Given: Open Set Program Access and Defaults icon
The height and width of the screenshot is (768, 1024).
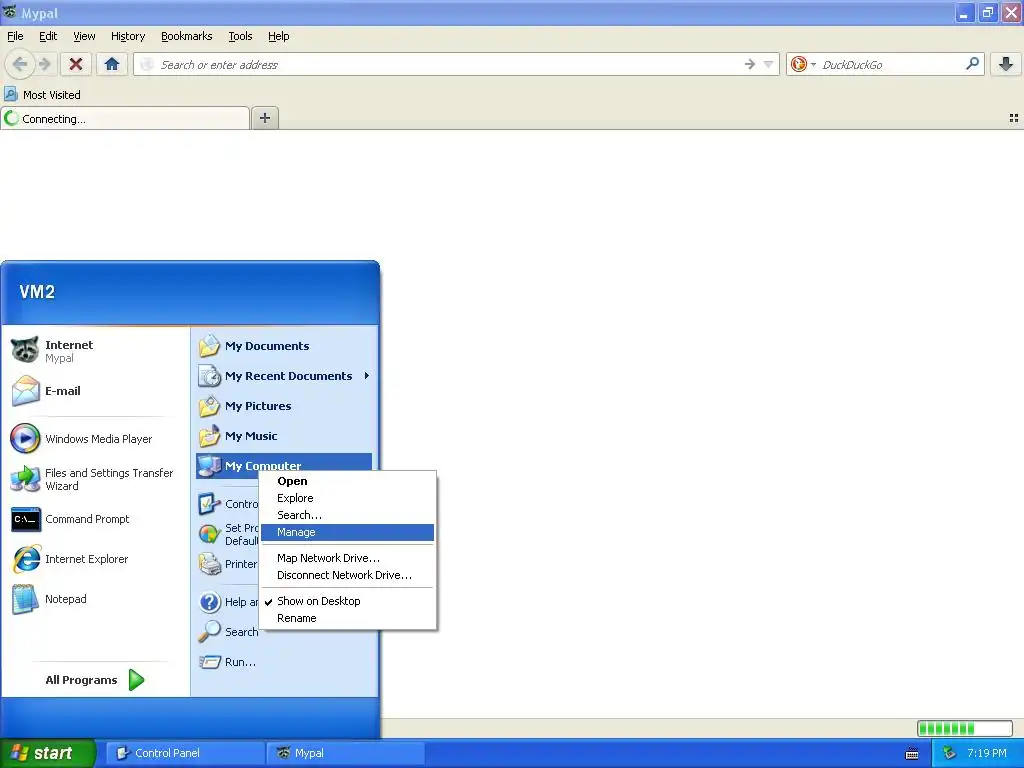Looking at the screenshot, I should point(210,534).
